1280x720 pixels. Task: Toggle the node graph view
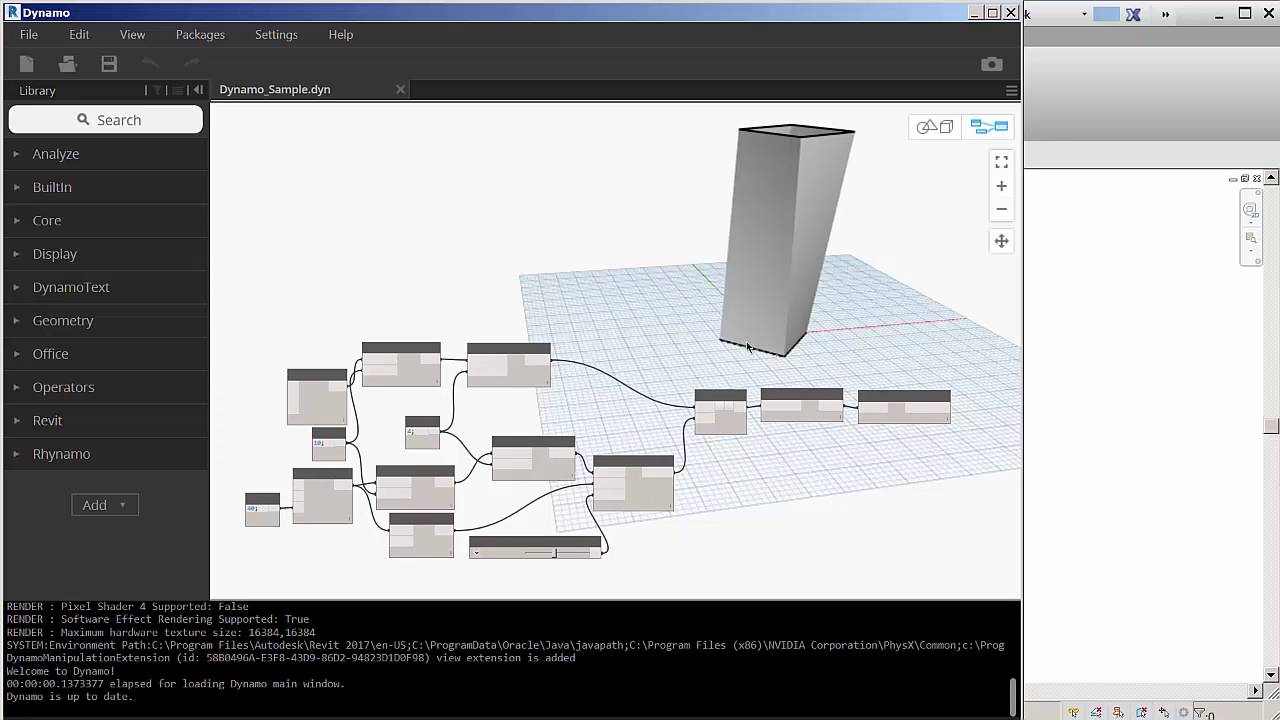click(x=988, y=126)
